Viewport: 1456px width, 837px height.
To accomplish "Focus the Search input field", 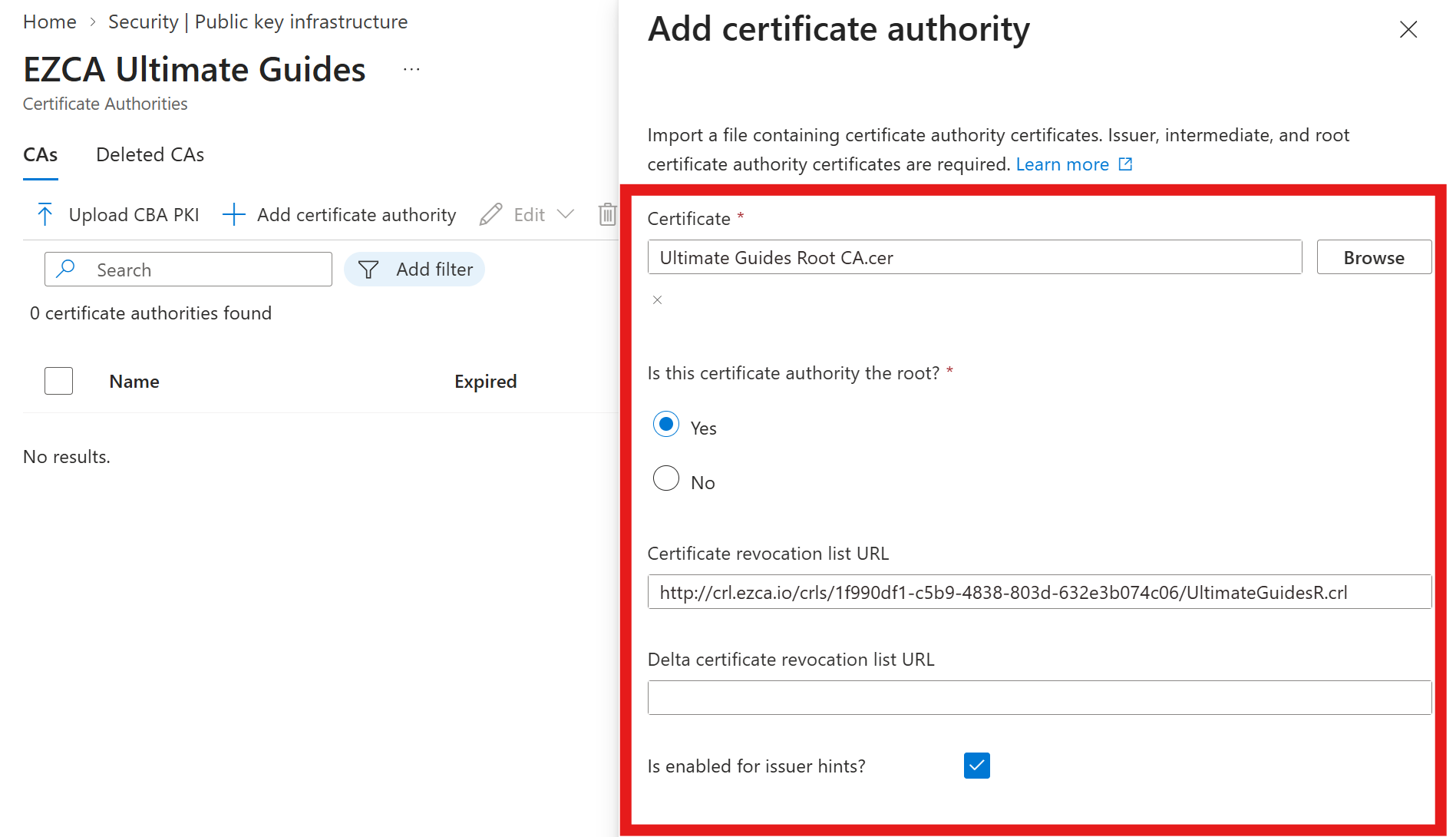I will pyautogui.click(x=188, y=270).
